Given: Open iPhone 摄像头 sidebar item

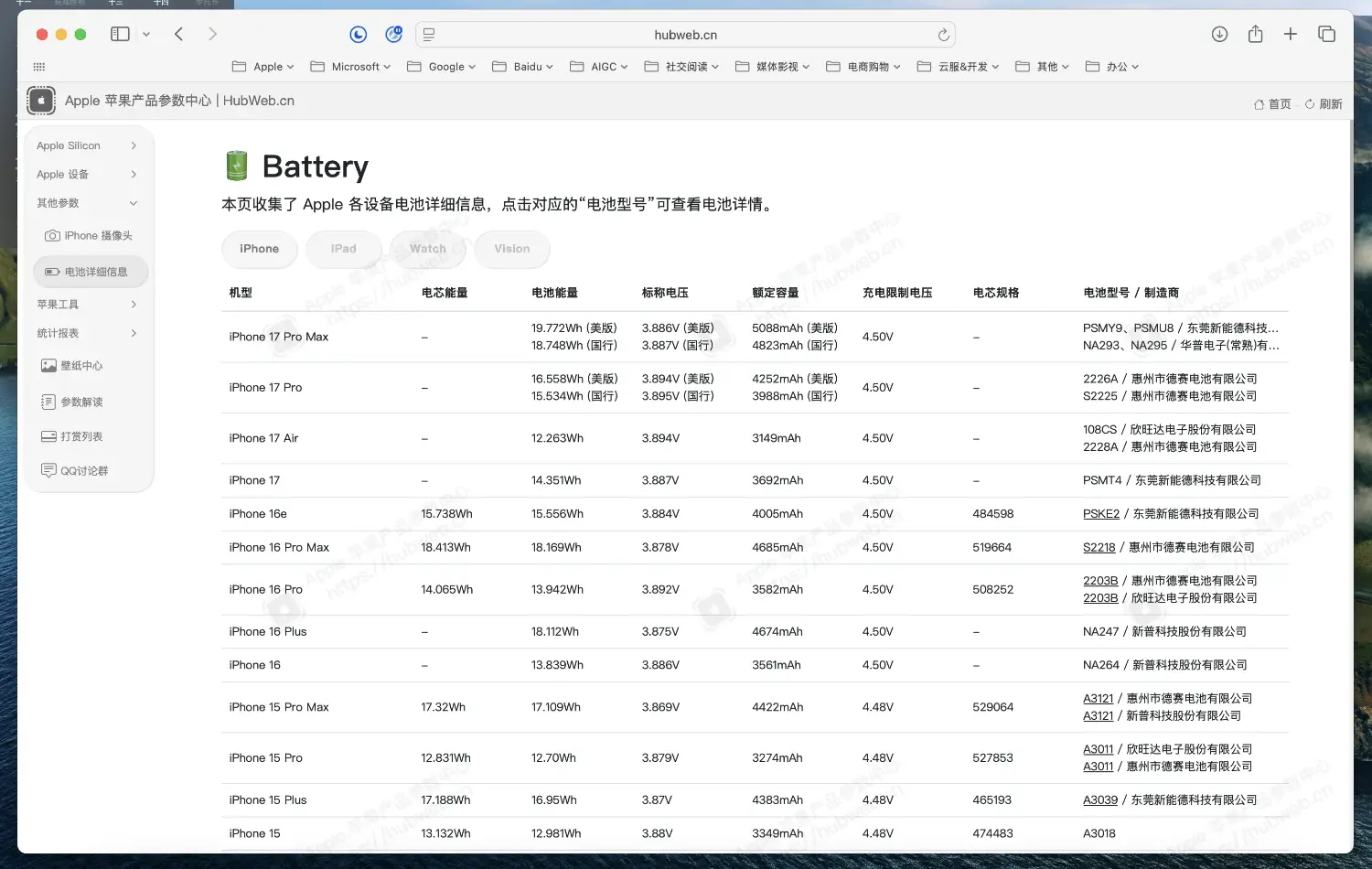Looking at the screenshot, I should coord(89,236).
